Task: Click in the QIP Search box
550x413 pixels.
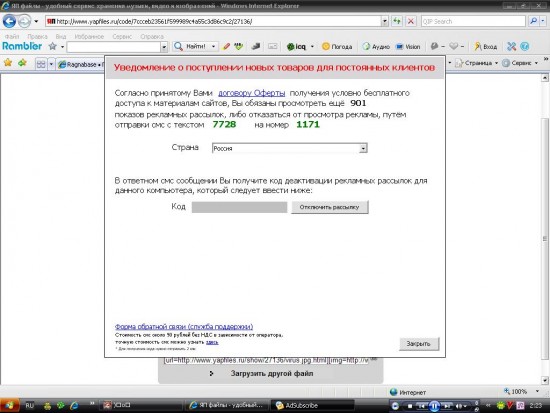Action: click(473, 21)
